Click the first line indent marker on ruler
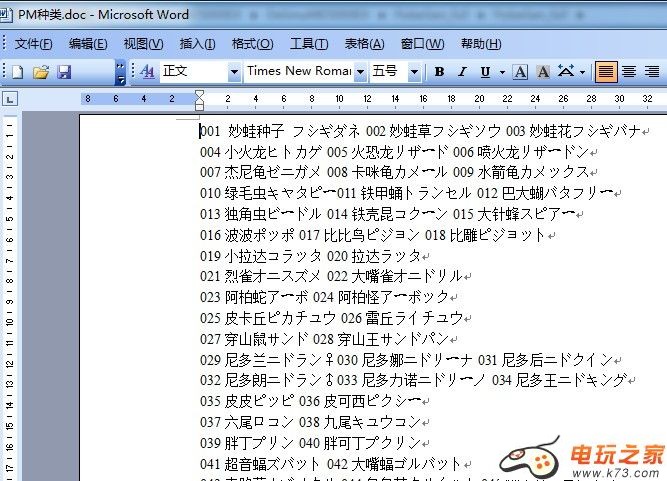667x481 pixels. click(199, 94)
